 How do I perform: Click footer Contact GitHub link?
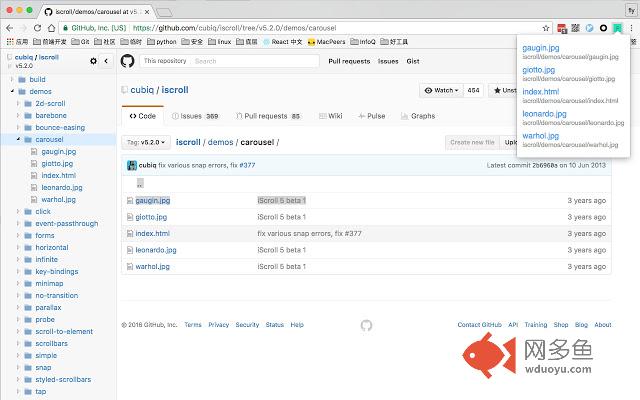tap(479, 325)
